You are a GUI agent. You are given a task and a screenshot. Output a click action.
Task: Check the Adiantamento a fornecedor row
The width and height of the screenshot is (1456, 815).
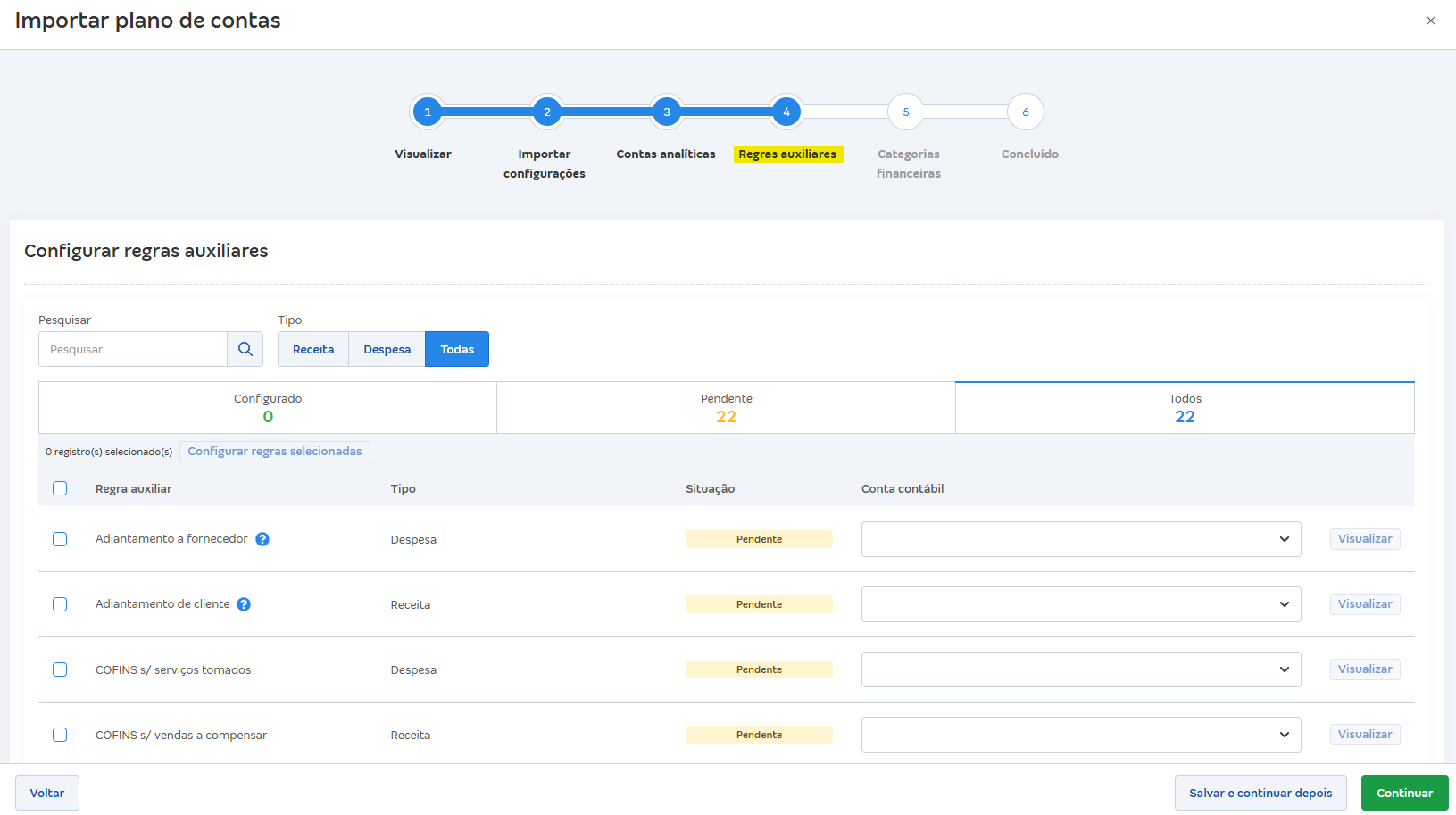[60, 539]
